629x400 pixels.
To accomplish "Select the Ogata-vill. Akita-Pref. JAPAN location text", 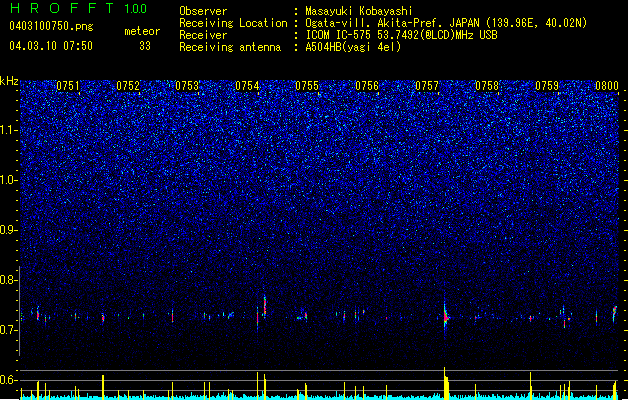I will coord(446,23).
